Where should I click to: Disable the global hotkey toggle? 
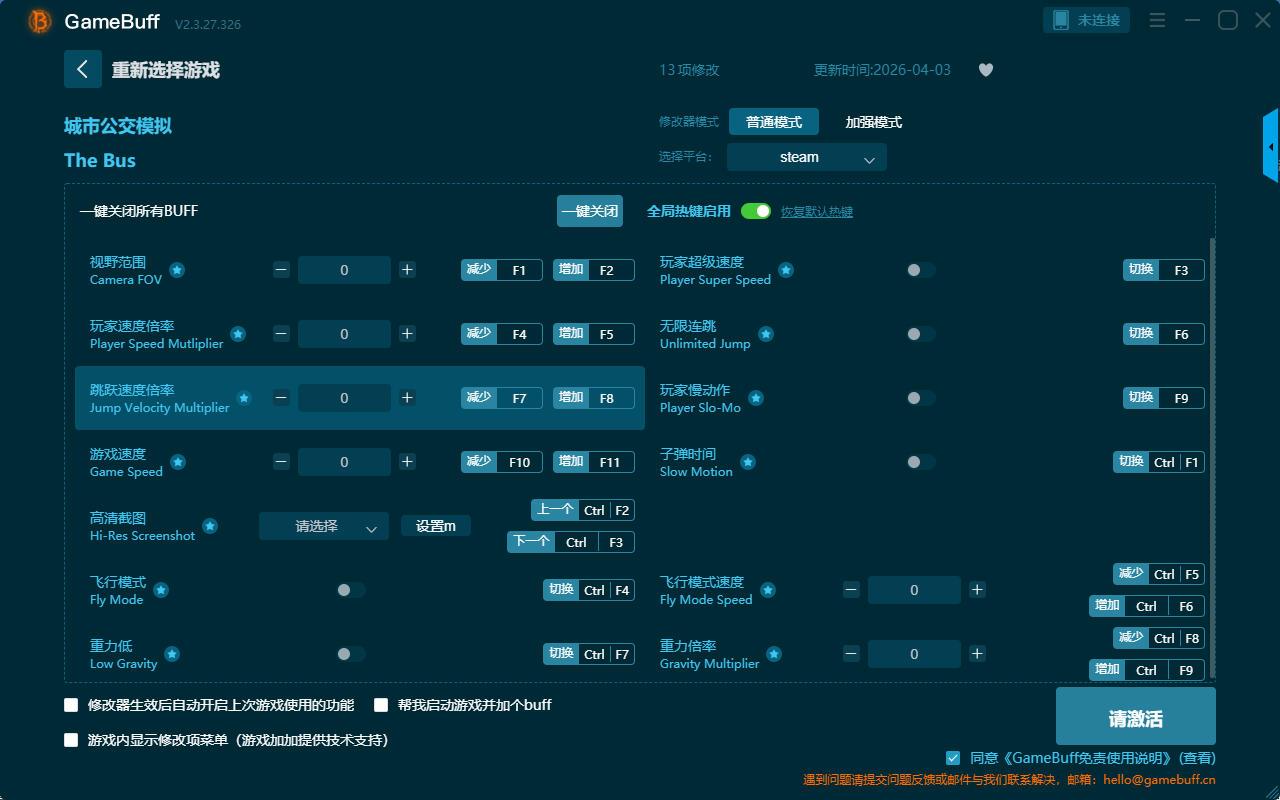point(756,211)
